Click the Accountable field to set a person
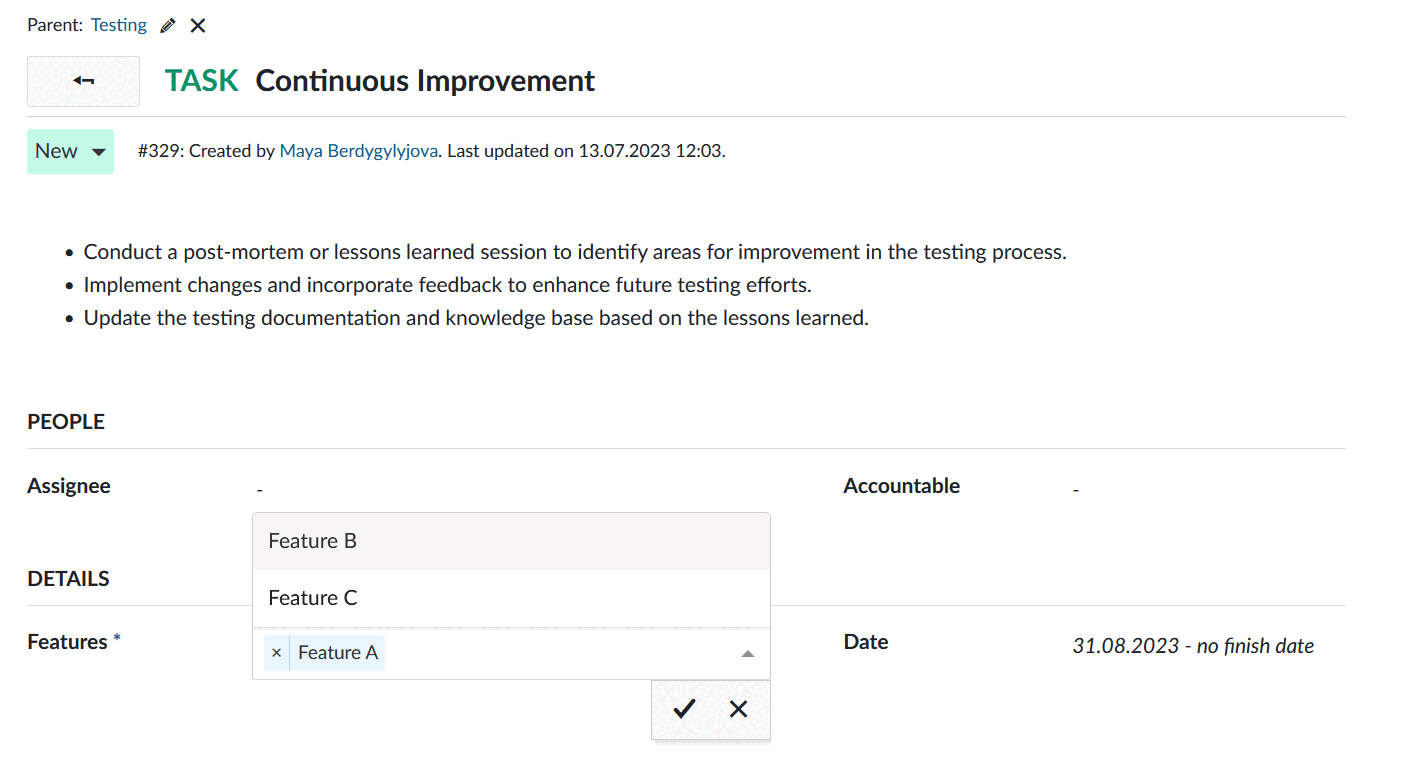1414x763 pixels. coord(1076,487)
